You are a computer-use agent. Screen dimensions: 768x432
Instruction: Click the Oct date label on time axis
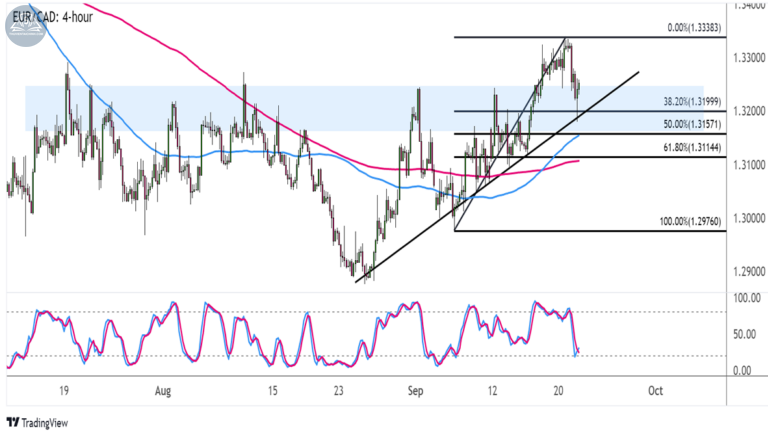(655, 391)
